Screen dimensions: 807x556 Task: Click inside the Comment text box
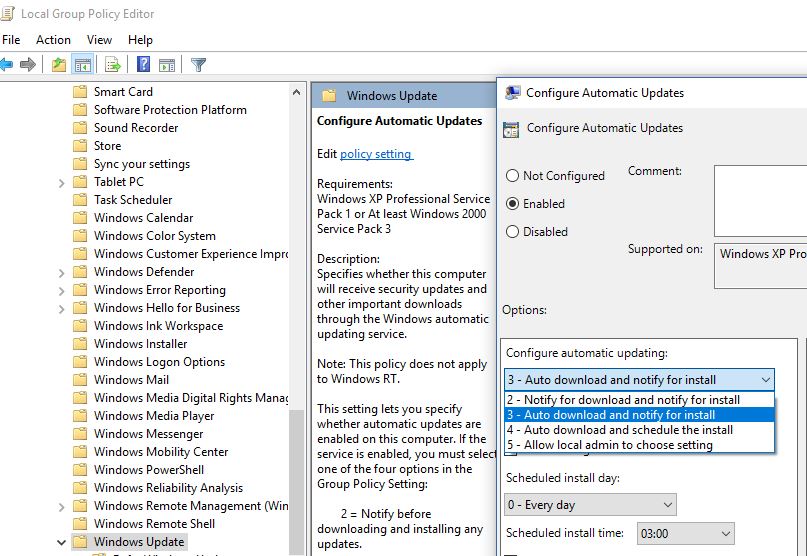coord(760,201)
